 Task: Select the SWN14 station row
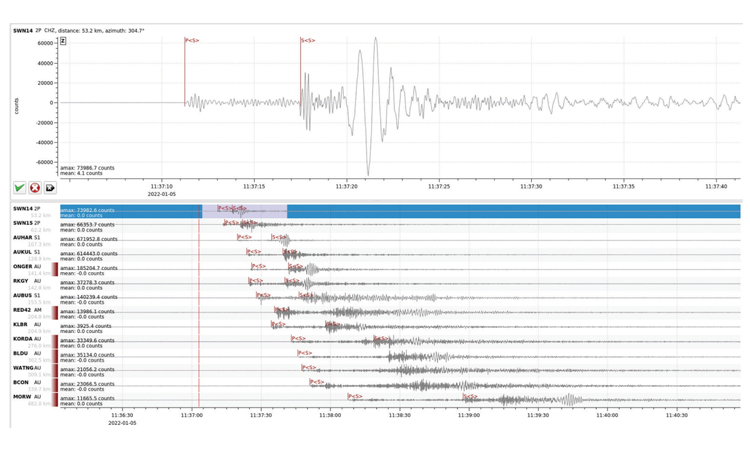click(x=30, y=211)
